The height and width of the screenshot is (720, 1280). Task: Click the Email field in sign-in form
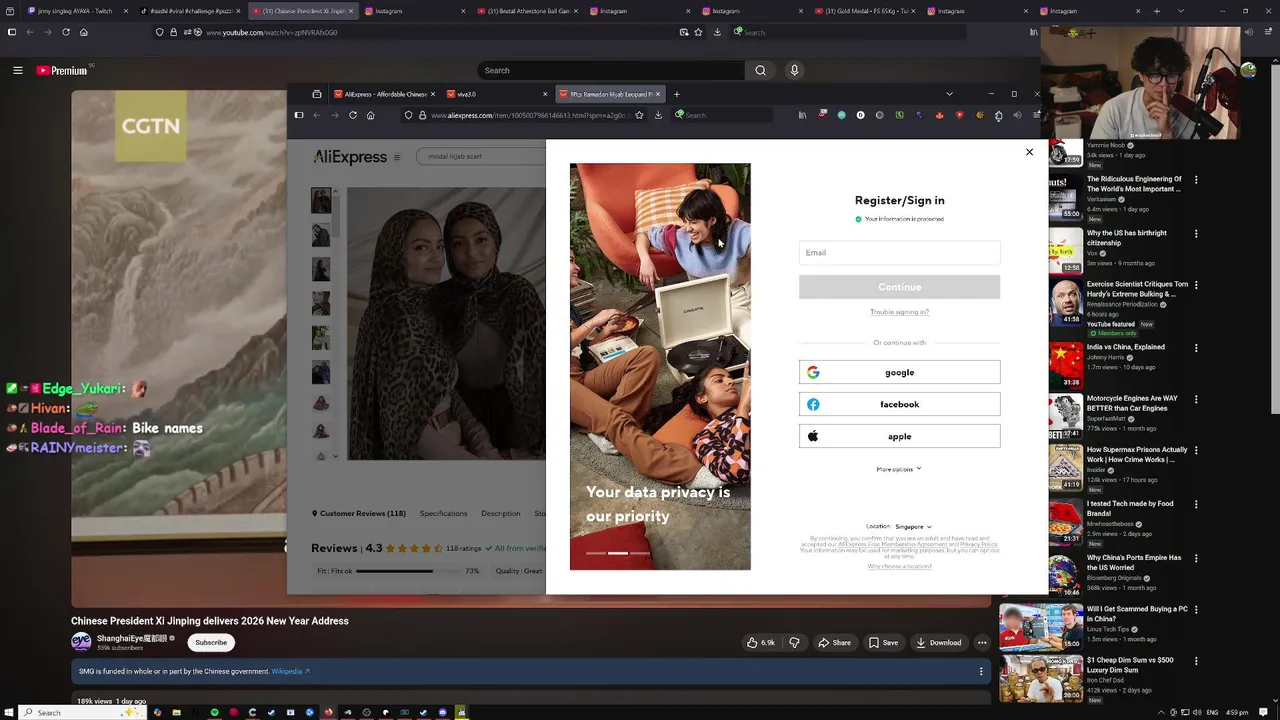[x=899, y=253]
